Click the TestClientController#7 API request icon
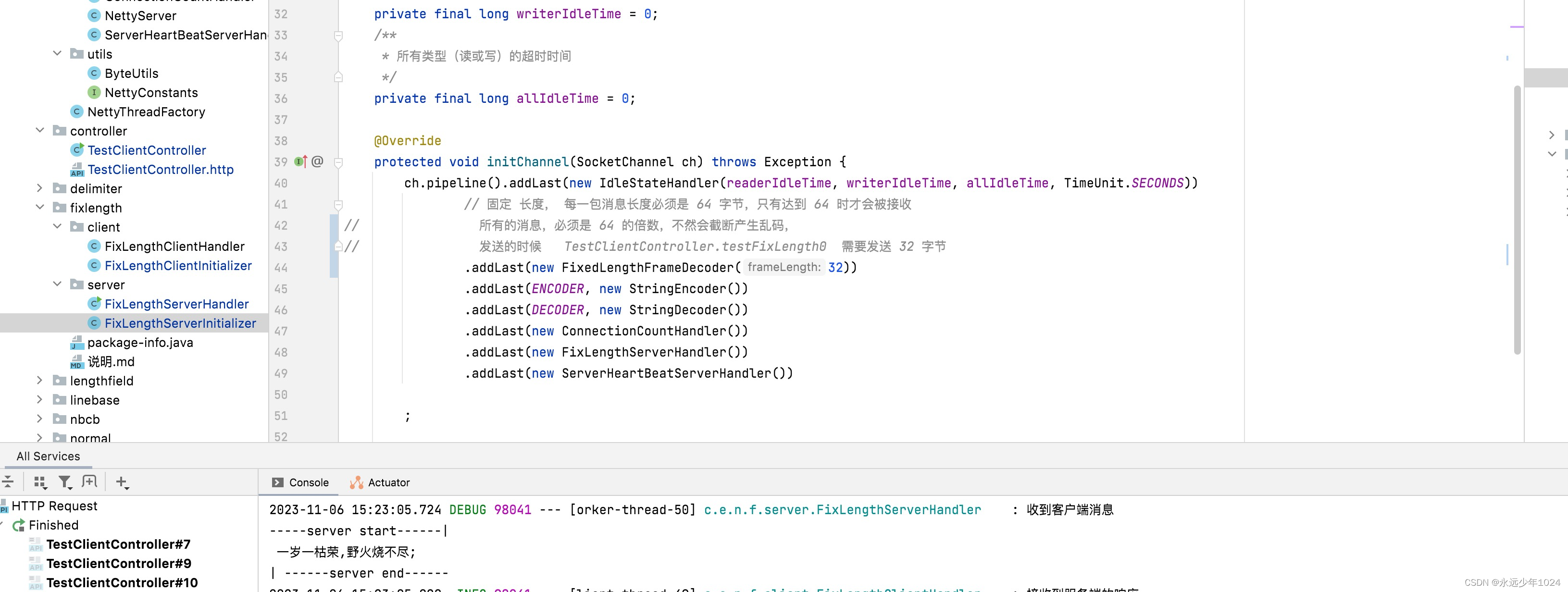 coord(35,544)
